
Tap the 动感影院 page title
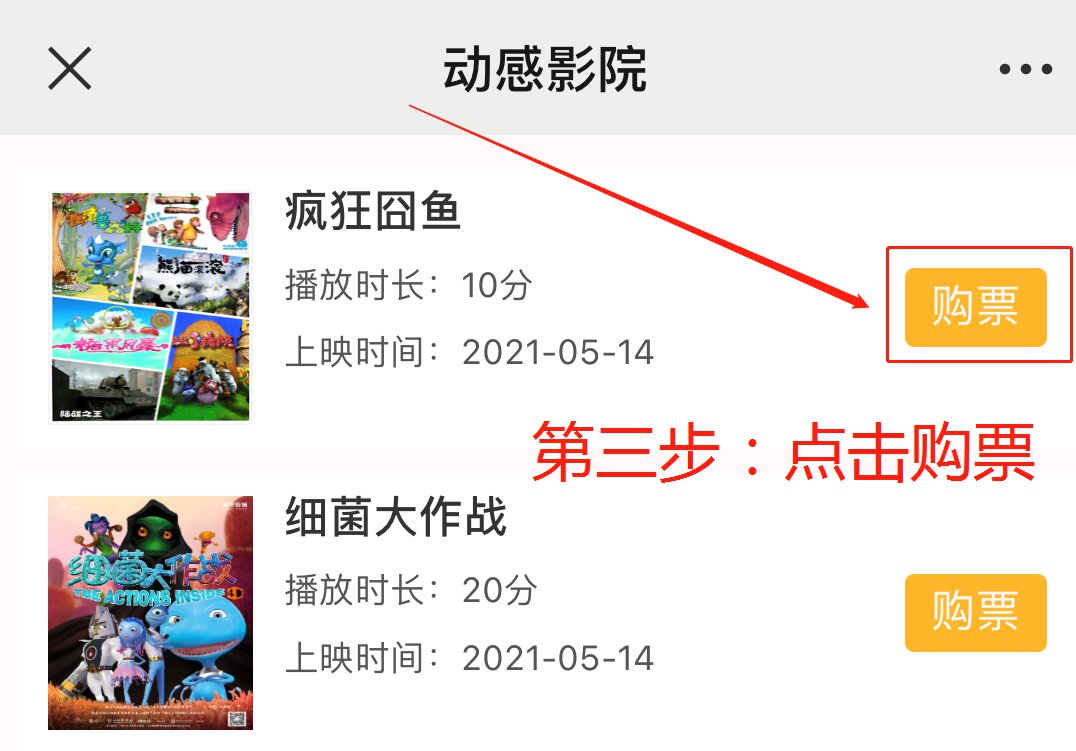pos(544,69)
